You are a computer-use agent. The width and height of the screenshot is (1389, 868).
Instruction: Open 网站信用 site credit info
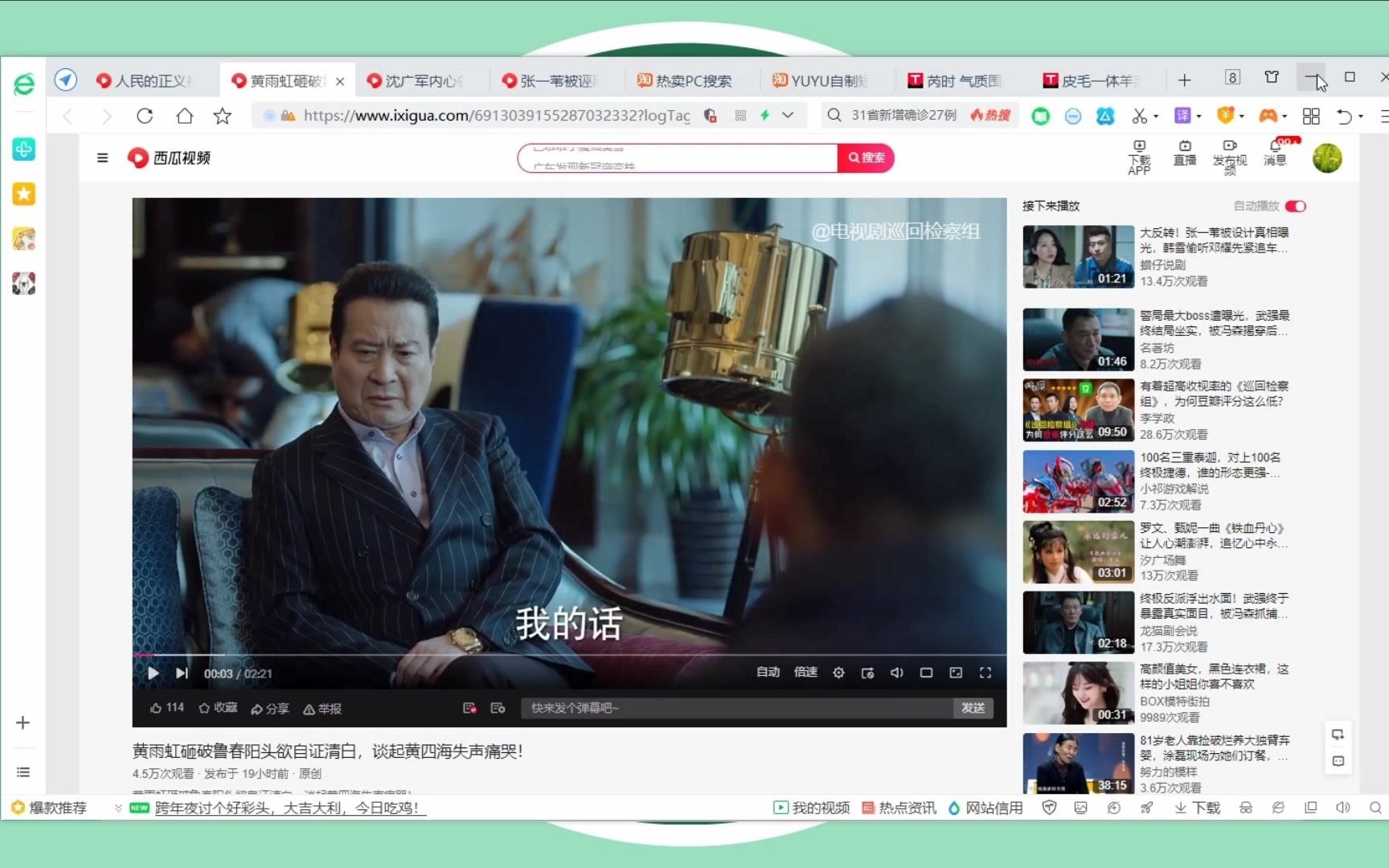pos(985,808)
